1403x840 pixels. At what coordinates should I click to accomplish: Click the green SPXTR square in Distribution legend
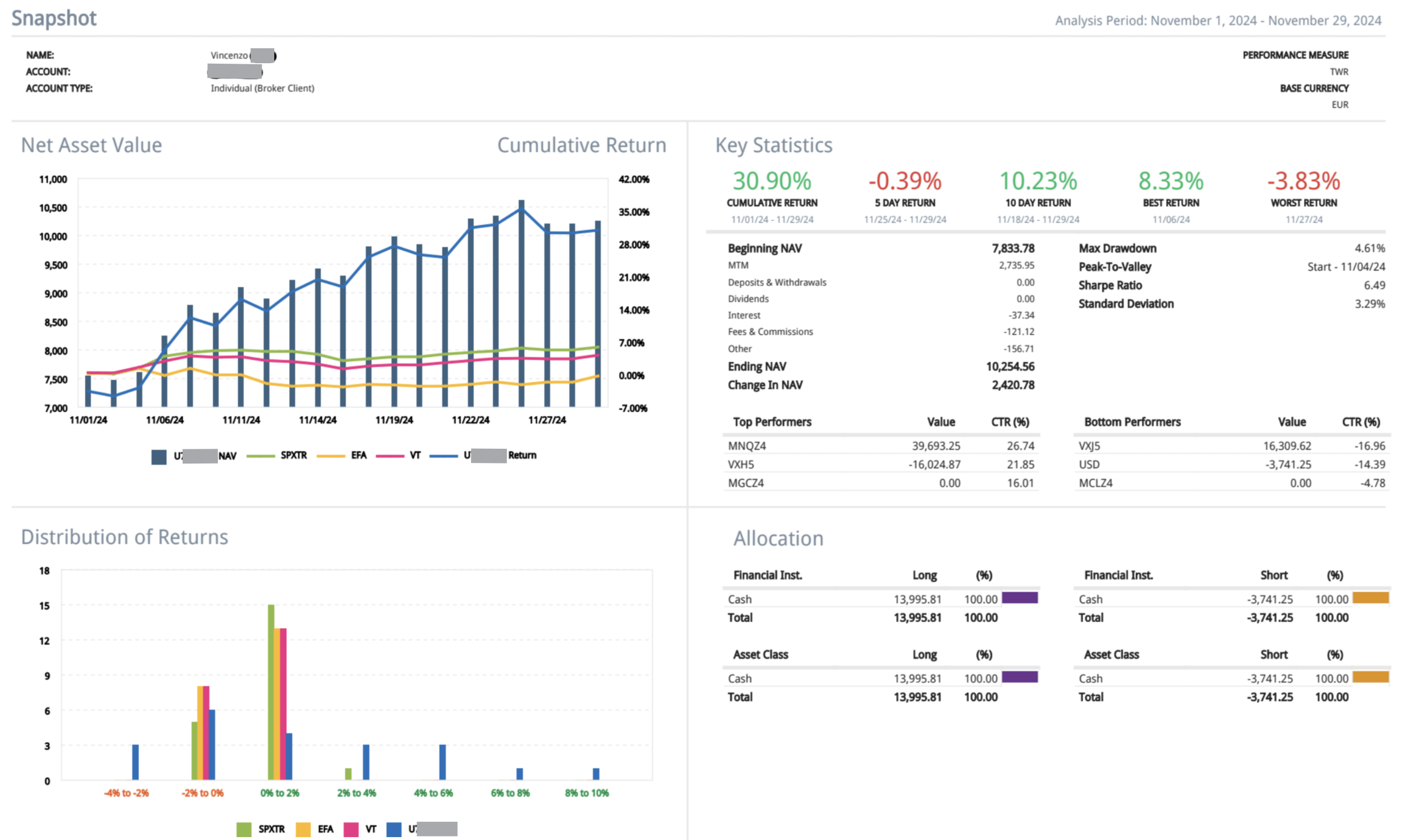[244, 829]
